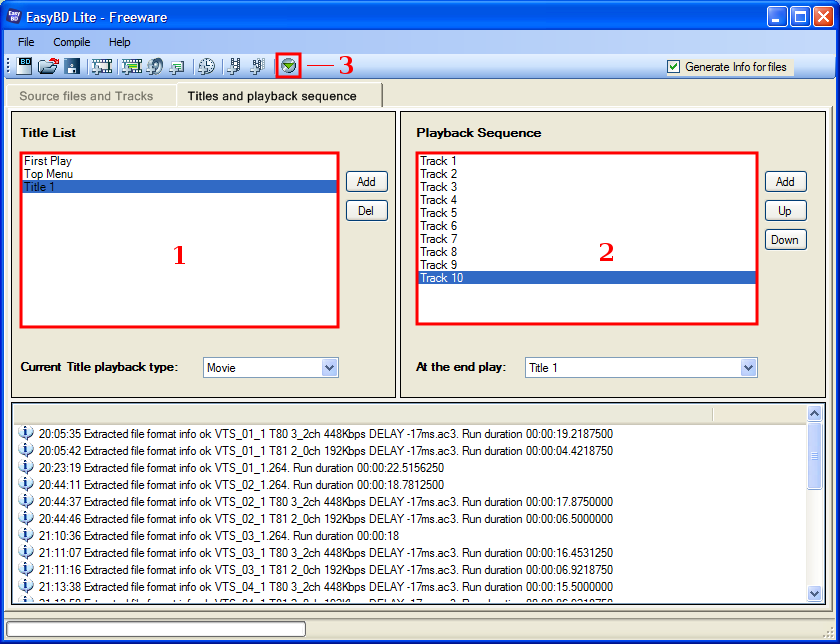Move the track up with Up button
840x644 pixels.
[785, 211]
